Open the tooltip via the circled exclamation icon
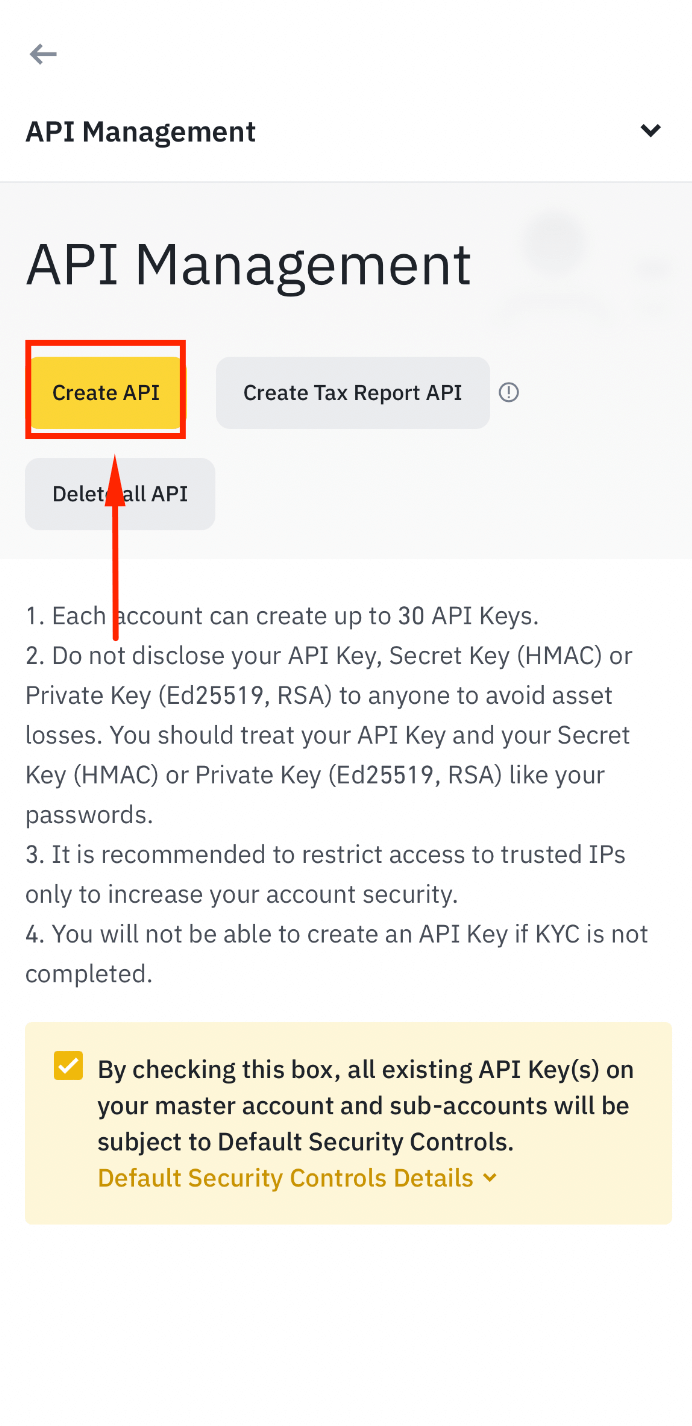 click(509, 392)
